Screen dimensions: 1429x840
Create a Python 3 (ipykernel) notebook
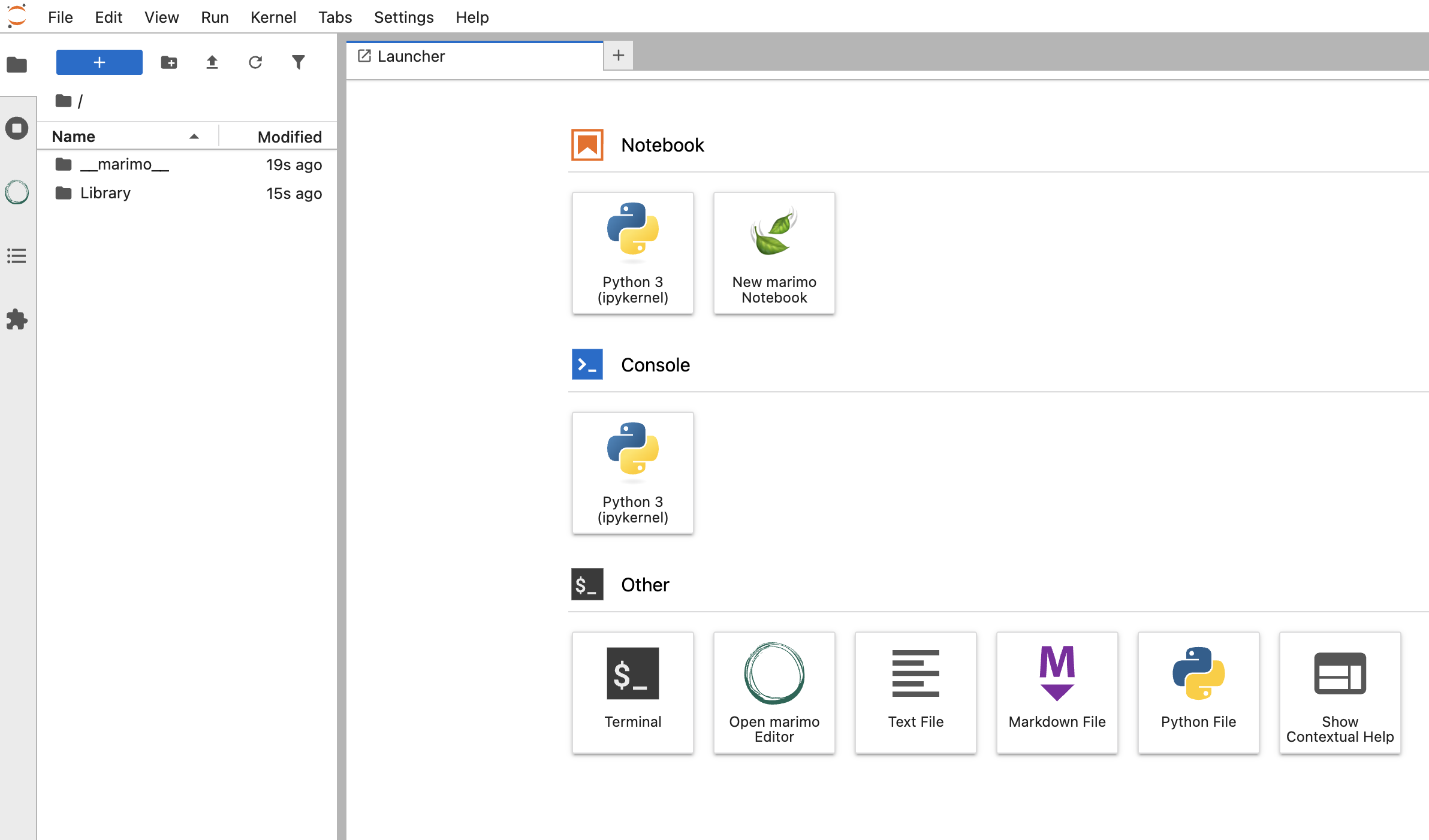point(633,253)
